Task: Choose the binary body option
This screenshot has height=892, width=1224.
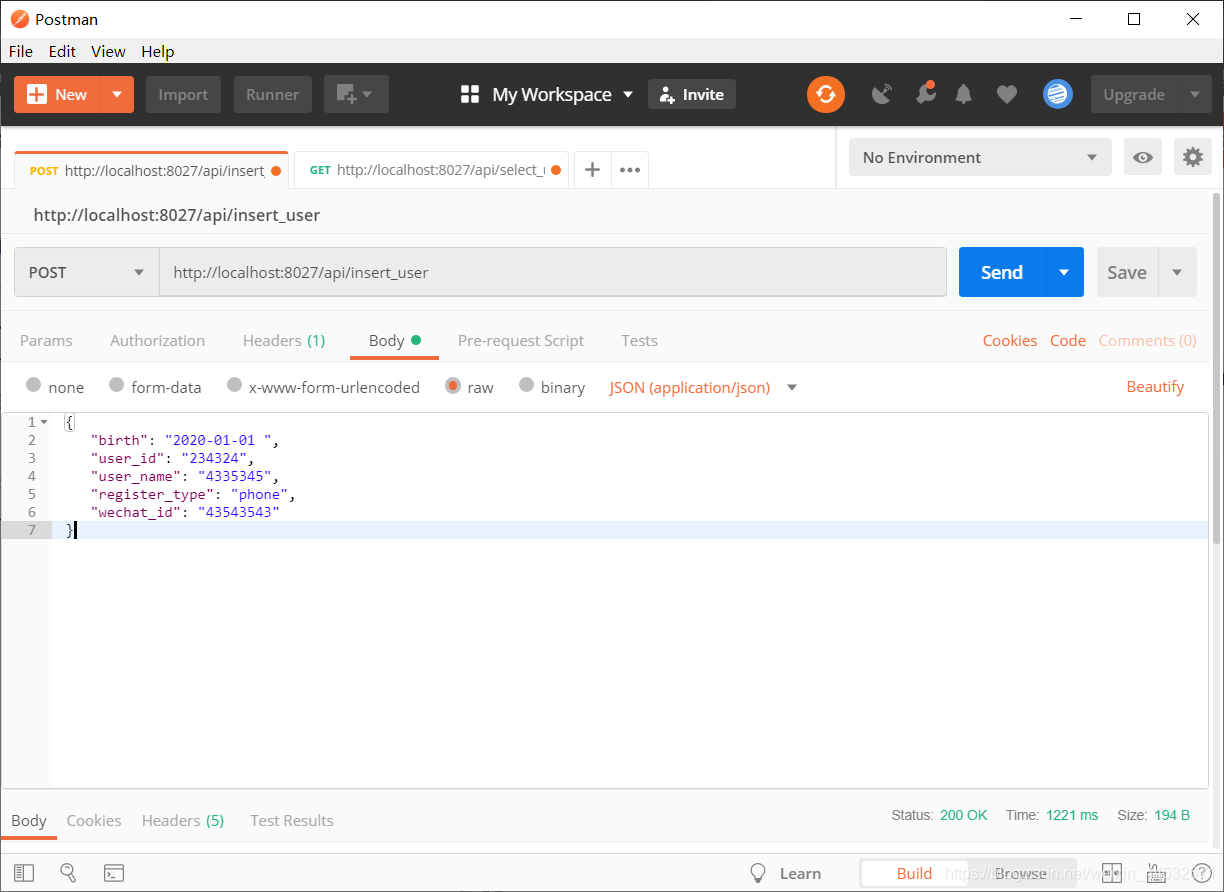Action: [526, 387]
